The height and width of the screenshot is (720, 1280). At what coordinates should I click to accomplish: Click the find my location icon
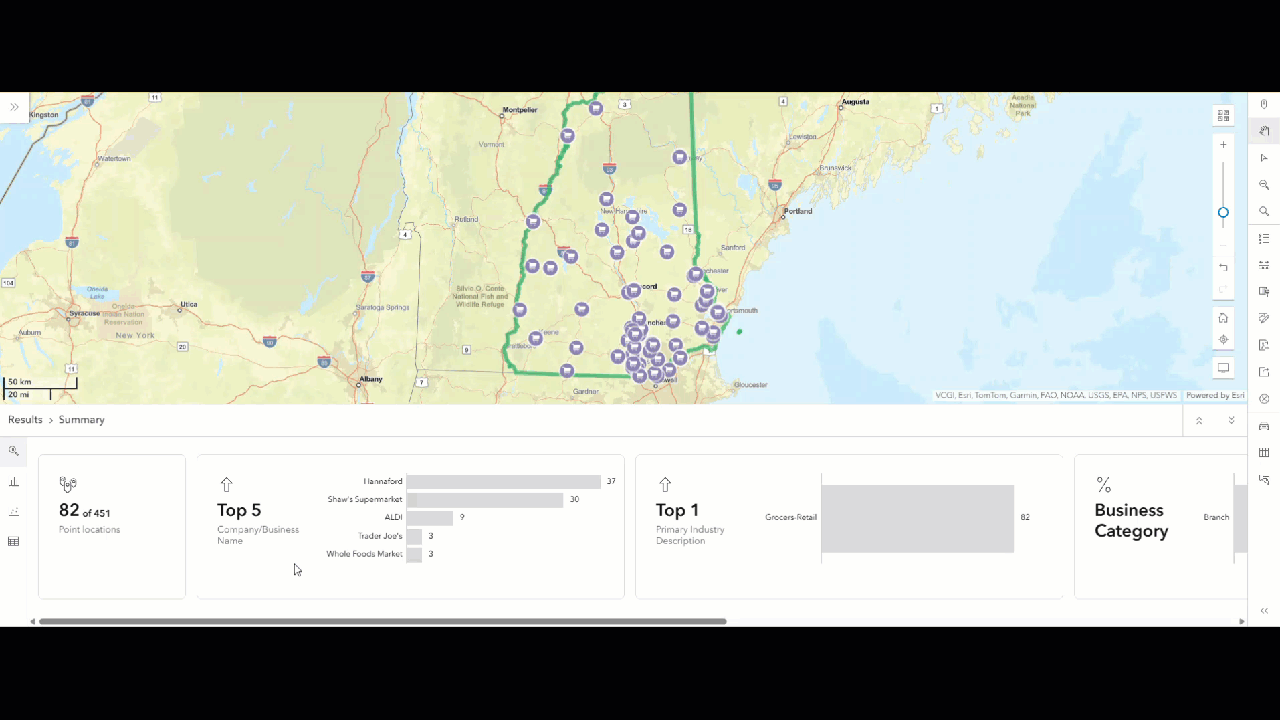tap(1223, 340)
